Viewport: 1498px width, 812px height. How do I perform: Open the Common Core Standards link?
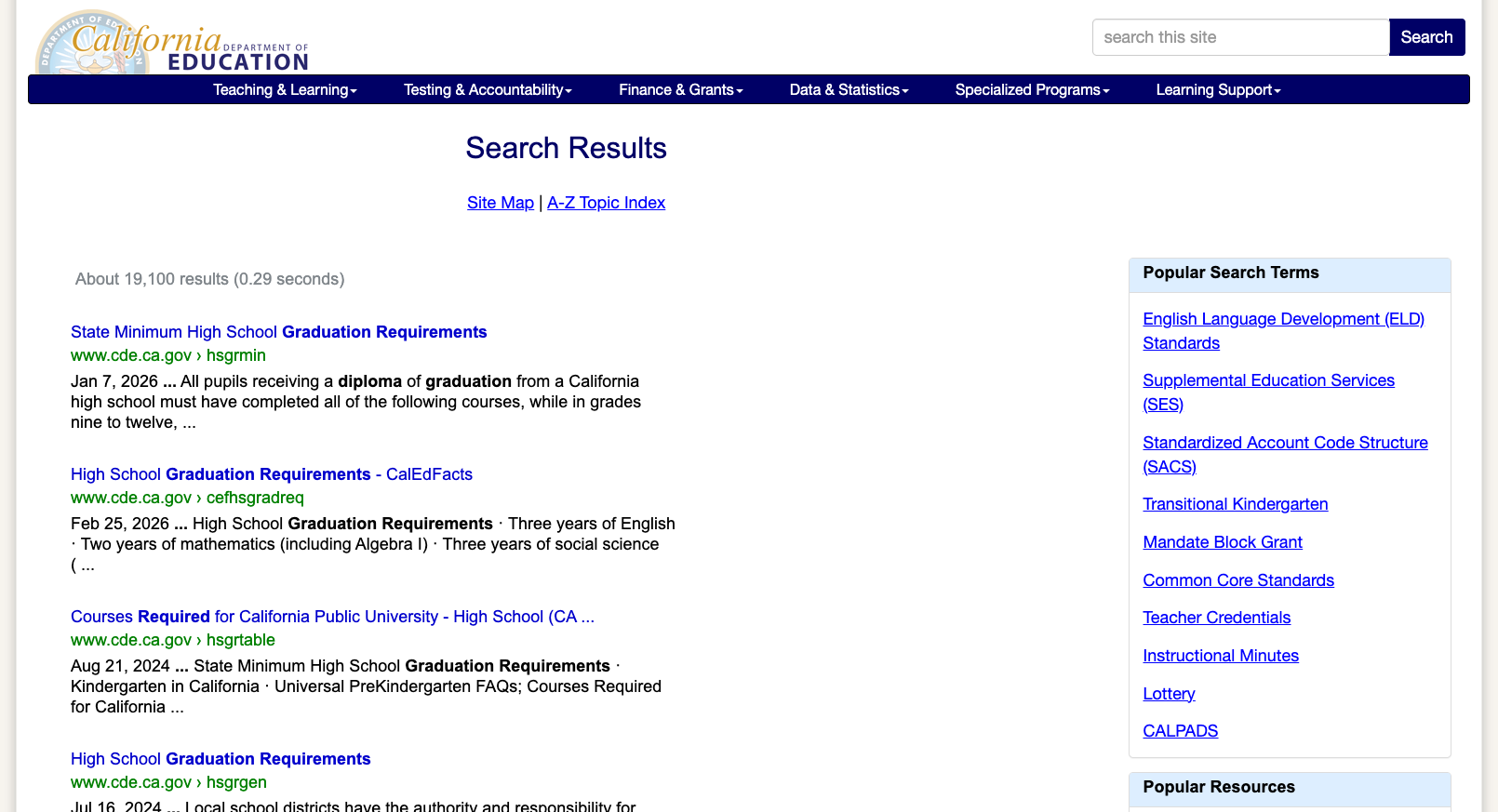[1238, 580]
